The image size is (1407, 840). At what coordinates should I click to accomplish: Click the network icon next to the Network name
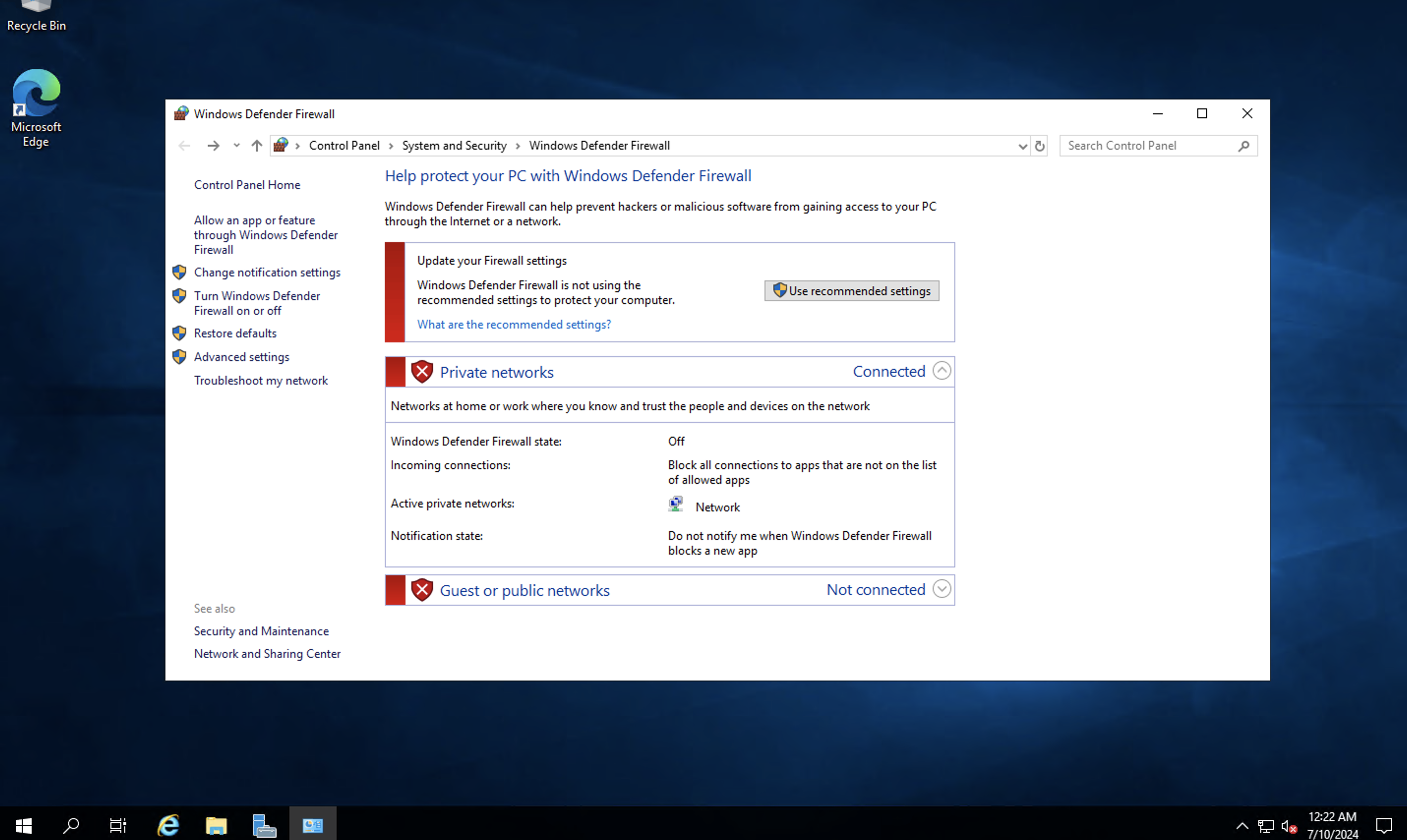click(675, 503)
